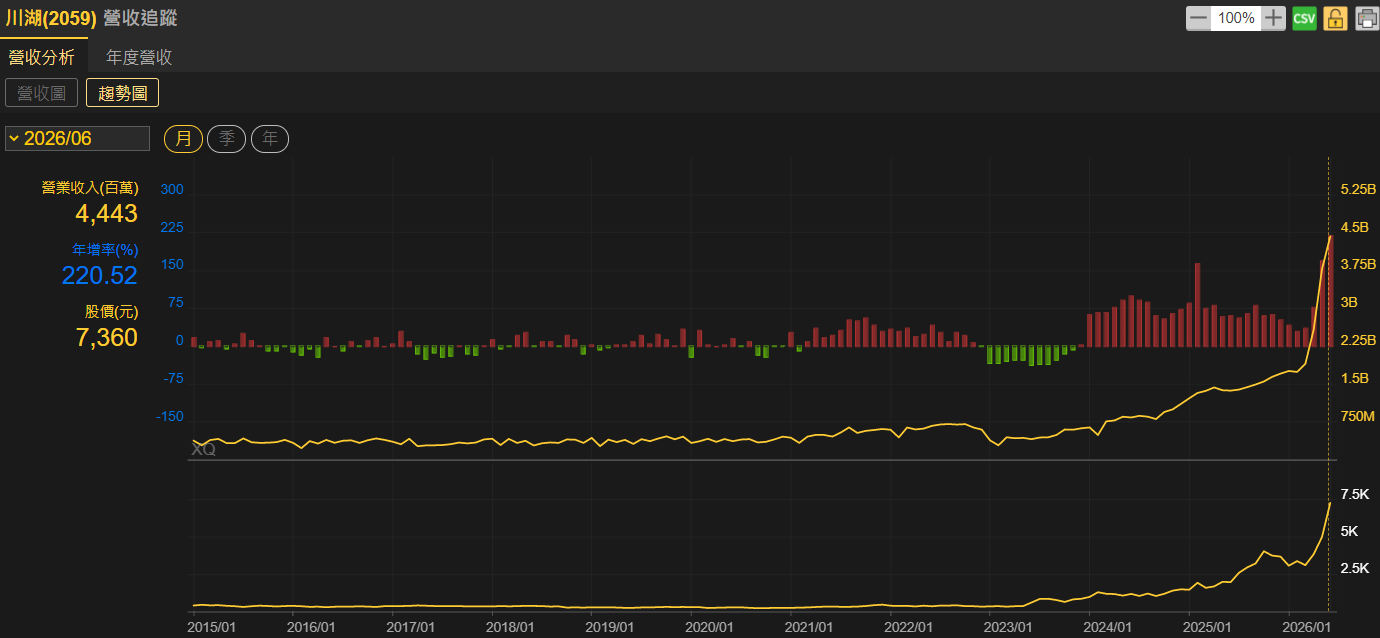Click the share price value 7,360
The height and width of the screenshot is (638, 1380).
106,337
